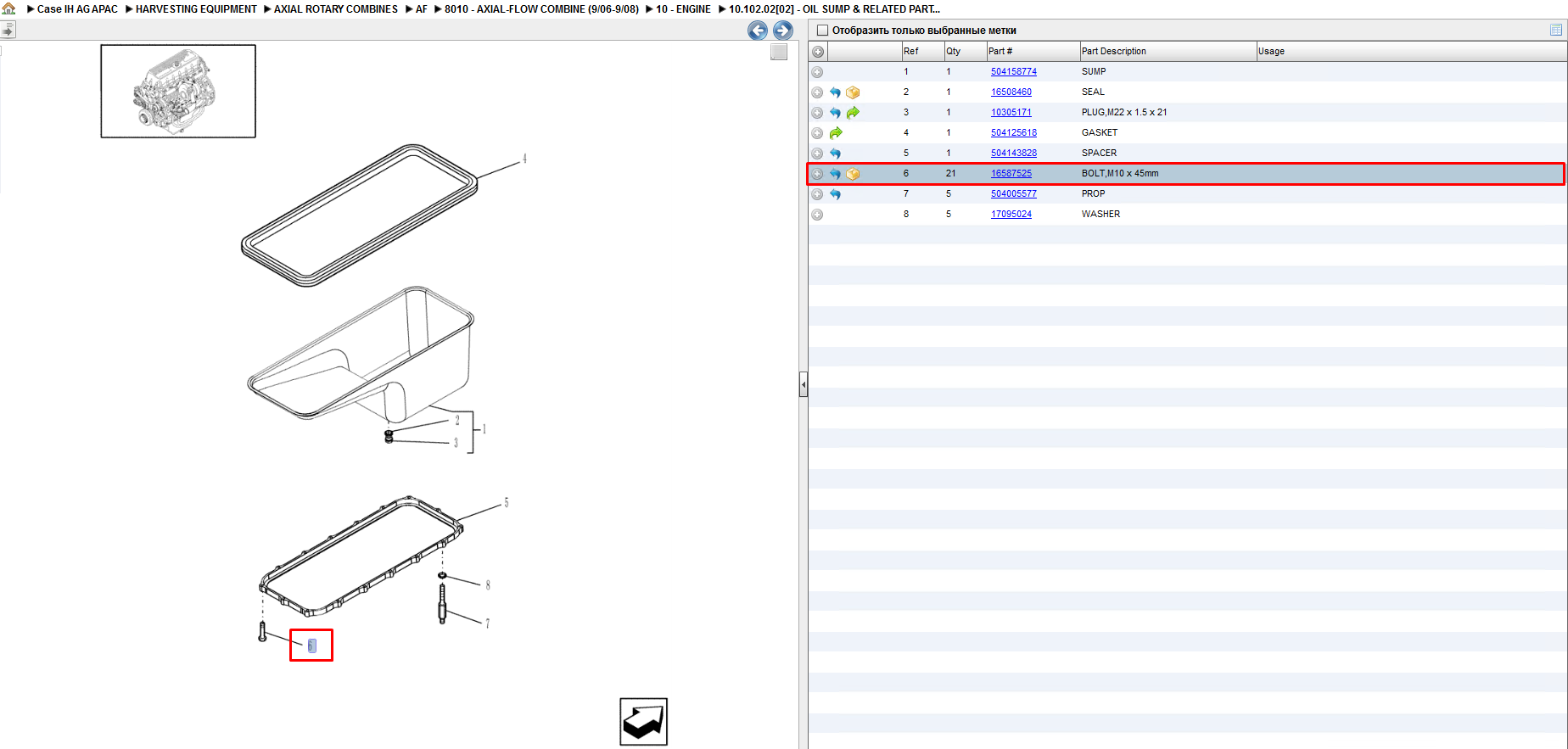The image size is (1568, 749).
Task: Open AXIAL ROTARY COMBINES breadcrumb
Action: point(335,9)
